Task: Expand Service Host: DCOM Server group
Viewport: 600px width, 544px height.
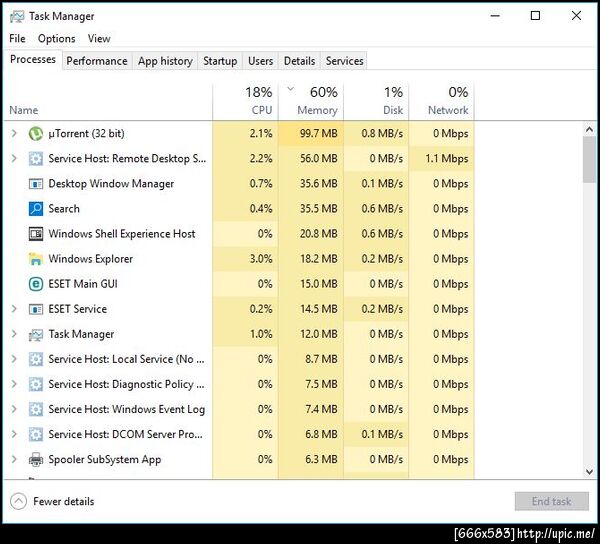Action: [x=14, y=434]
